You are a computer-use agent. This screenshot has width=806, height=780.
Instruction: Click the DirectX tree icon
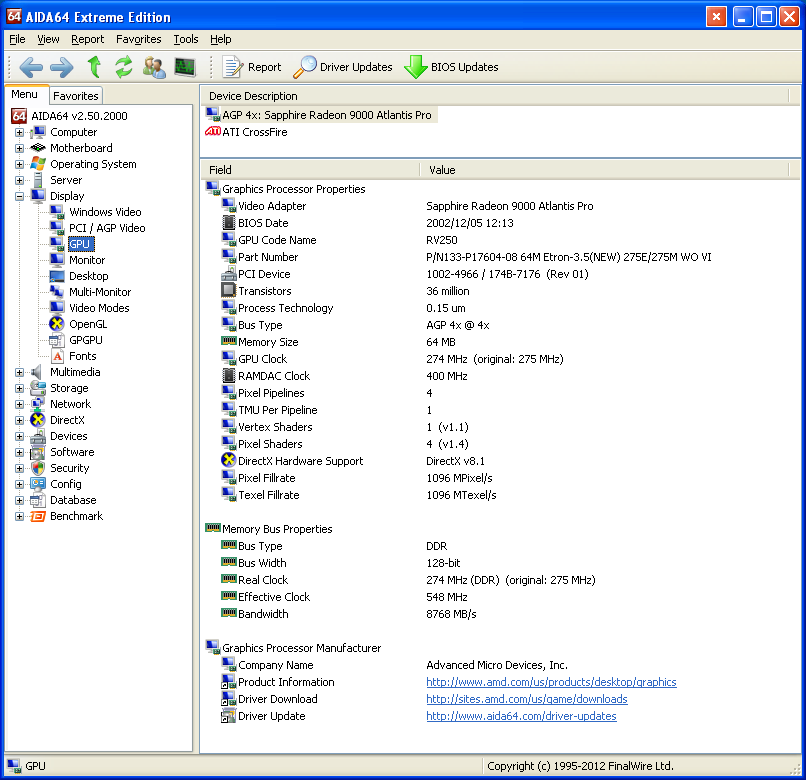click(38, 420)
